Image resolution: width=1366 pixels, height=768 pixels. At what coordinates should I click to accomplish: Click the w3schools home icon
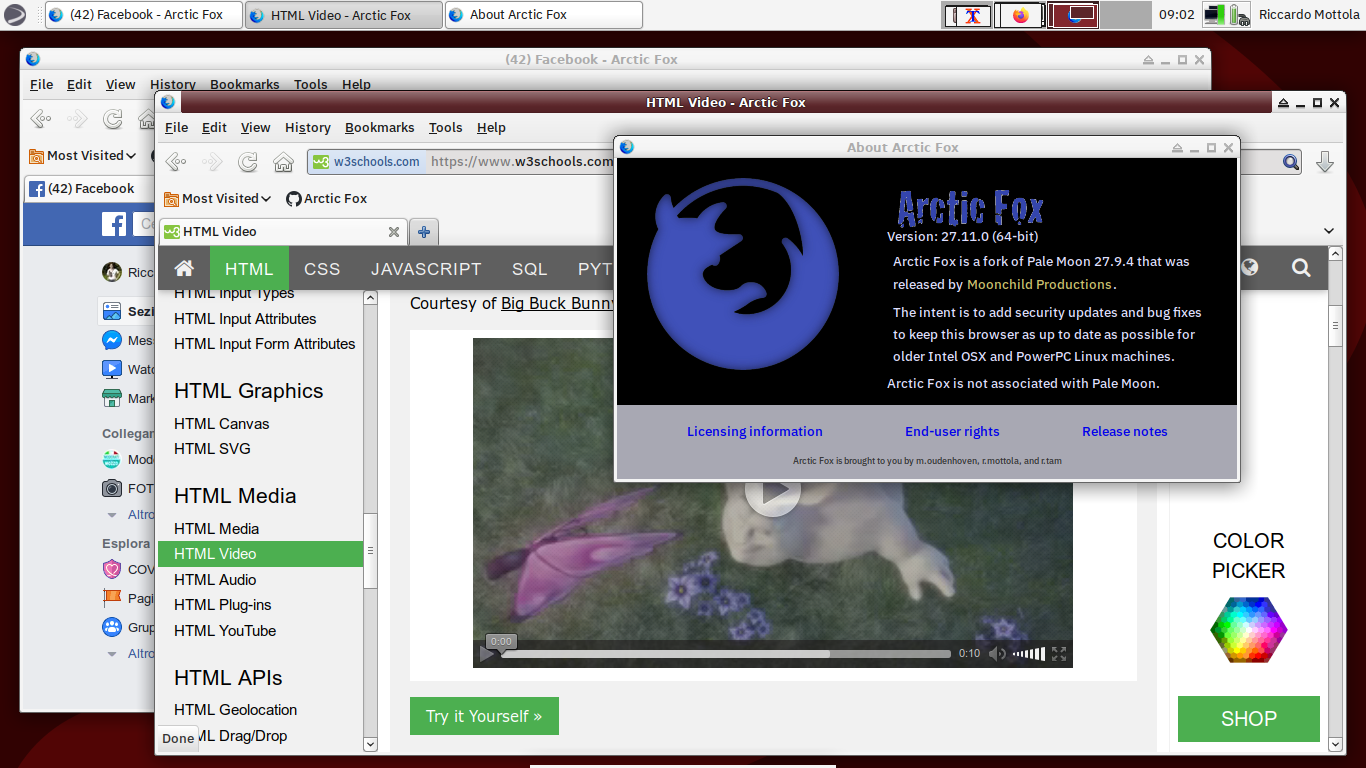tap(184, 268)
